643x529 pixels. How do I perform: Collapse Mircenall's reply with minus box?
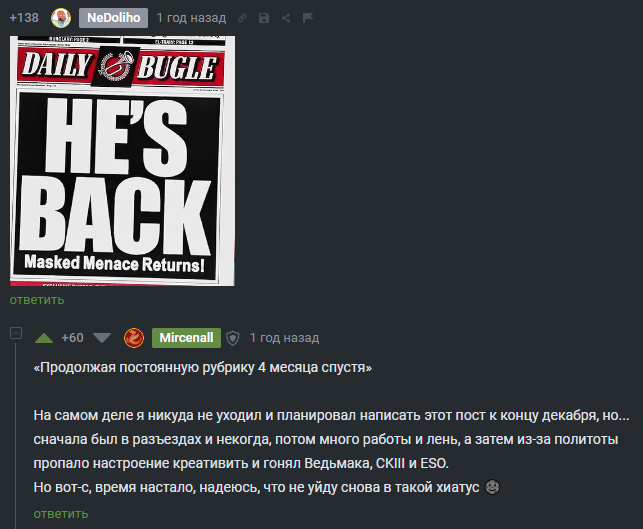[x=16, y=333]
